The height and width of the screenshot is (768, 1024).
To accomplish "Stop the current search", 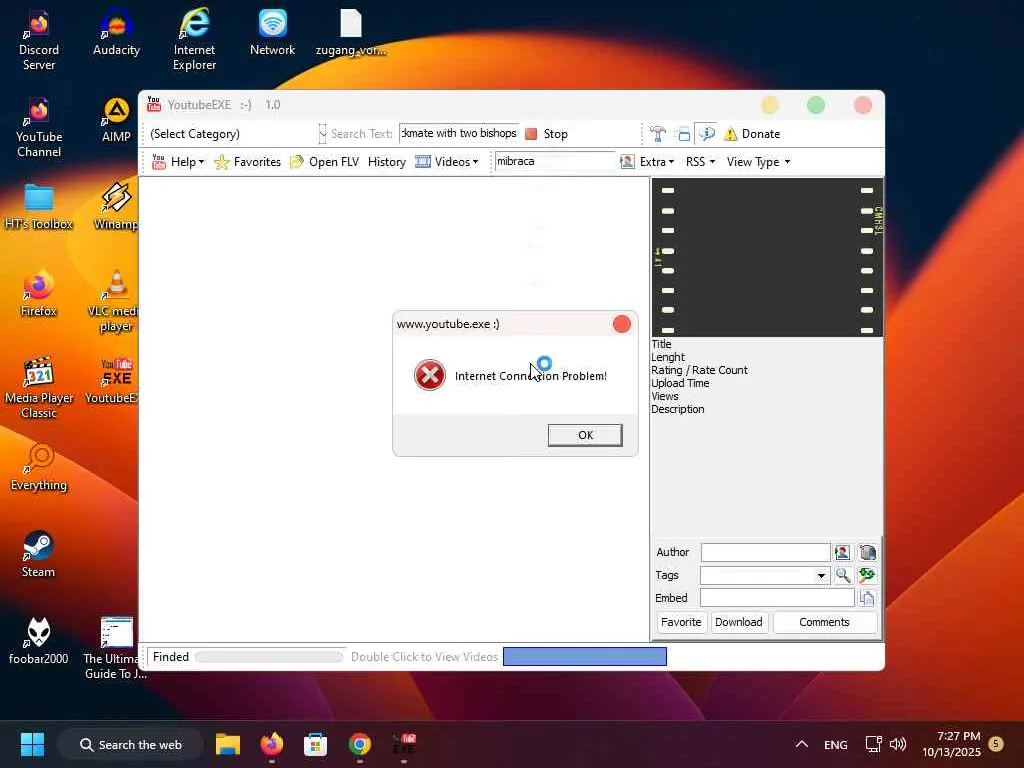I will (x=547, y=134).
